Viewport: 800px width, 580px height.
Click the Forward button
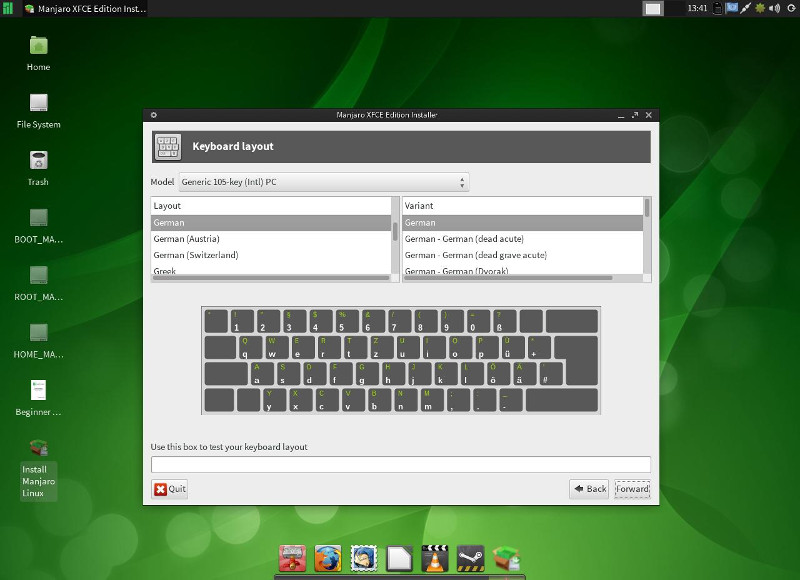(632, 489)
